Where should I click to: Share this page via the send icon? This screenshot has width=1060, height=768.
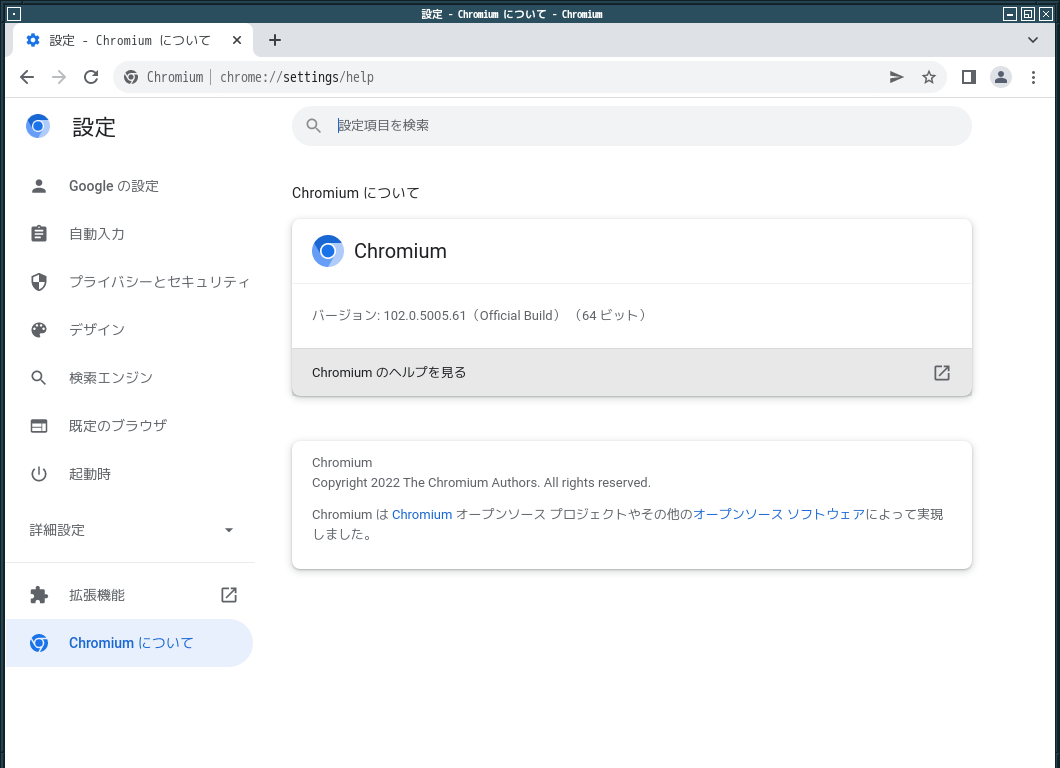pos(896,77)
